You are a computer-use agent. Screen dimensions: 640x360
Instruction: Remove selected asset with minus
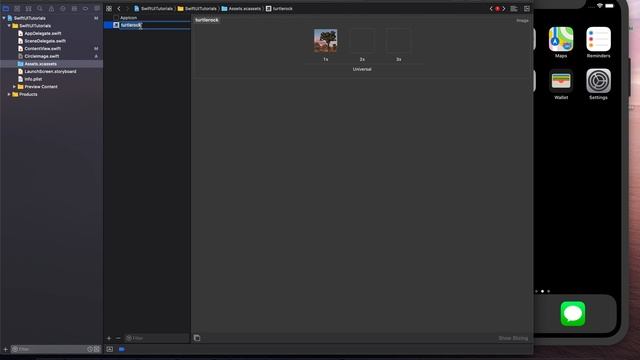pos(118,338)
